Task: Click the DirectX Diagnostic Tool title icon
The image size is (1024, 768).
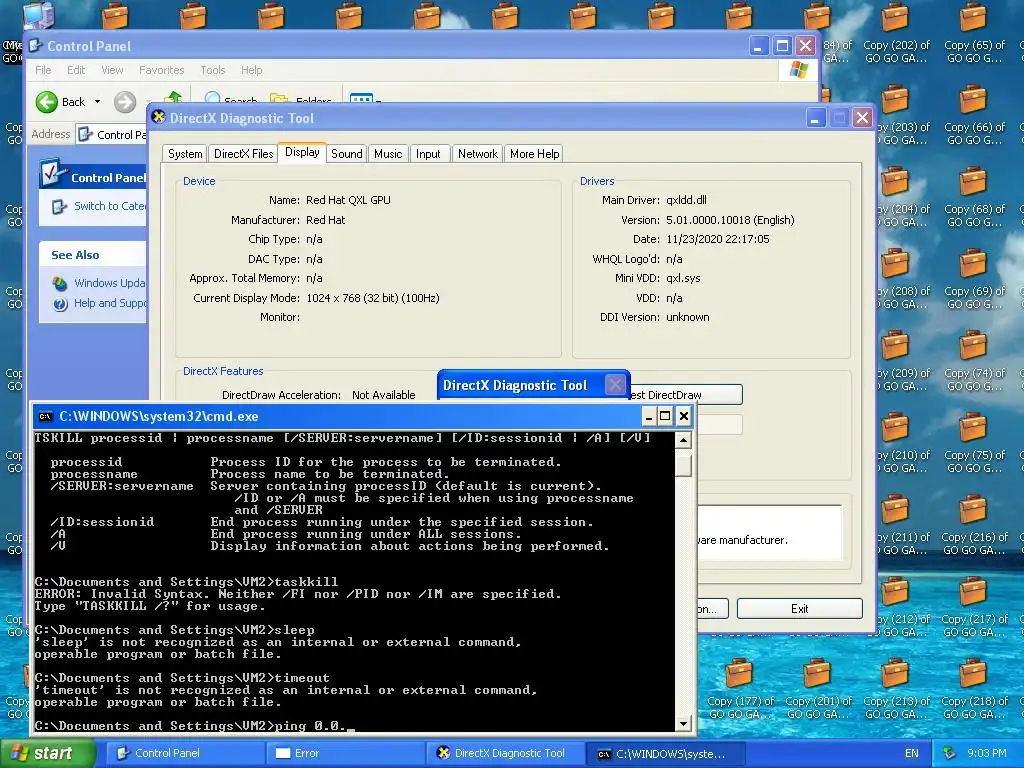Action: (158, 117)
